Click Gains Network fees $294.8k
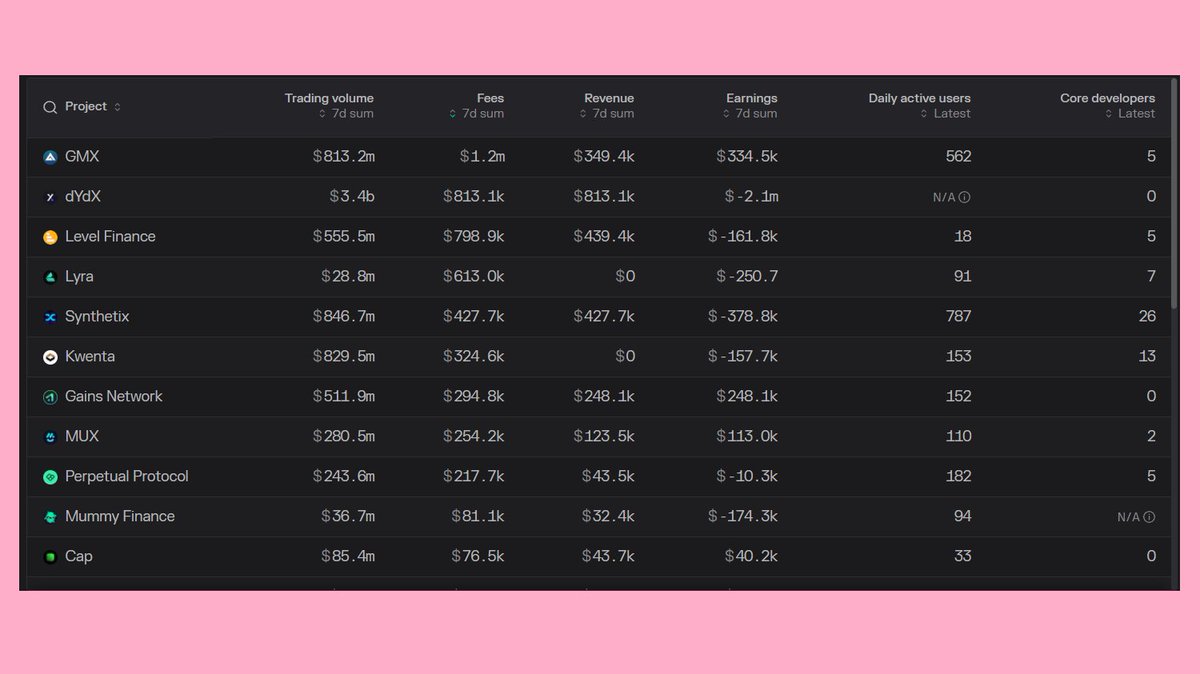The height and width of the screenshot is (674, 1200). (473, 397)
